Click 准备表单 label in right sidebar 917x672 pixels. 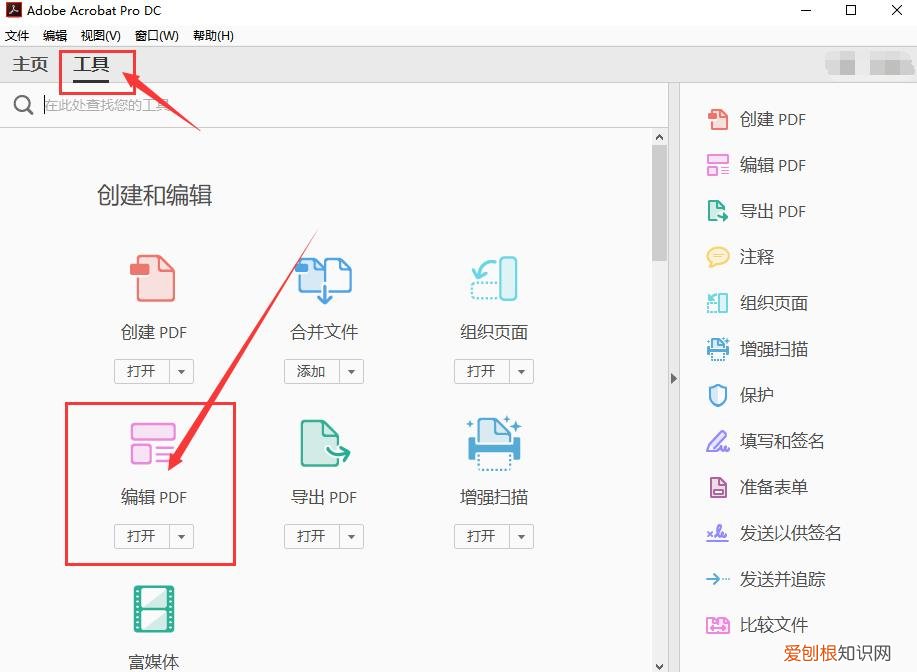pos(774,487)
